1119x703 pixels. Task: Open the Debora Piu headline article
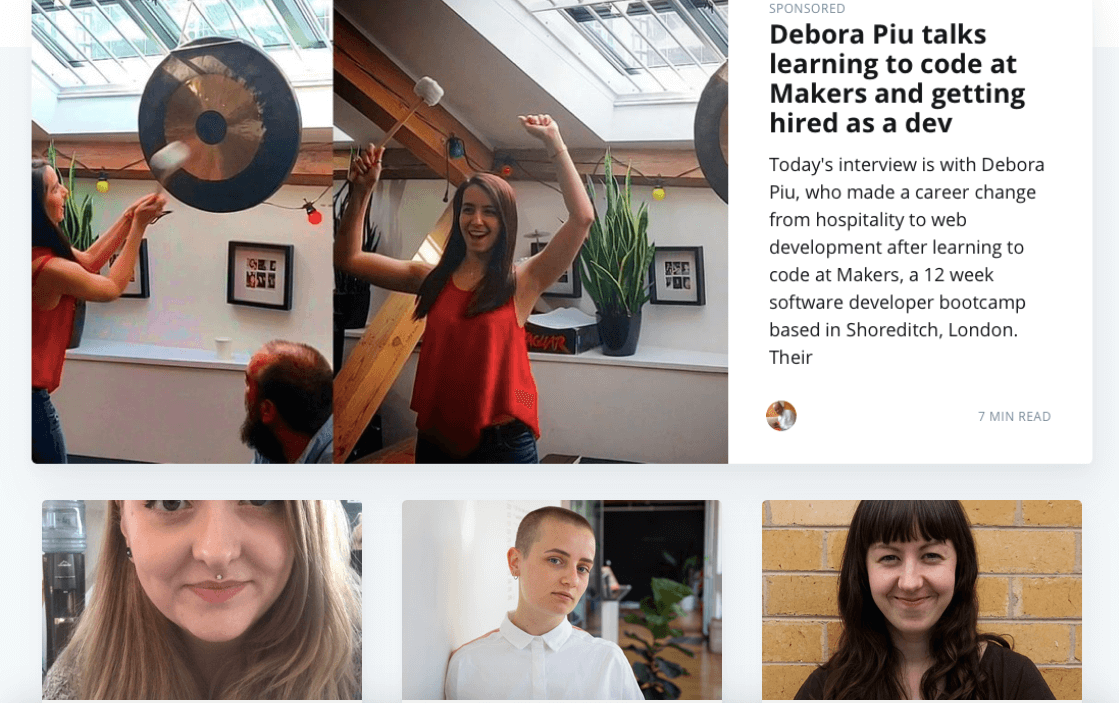897,79
